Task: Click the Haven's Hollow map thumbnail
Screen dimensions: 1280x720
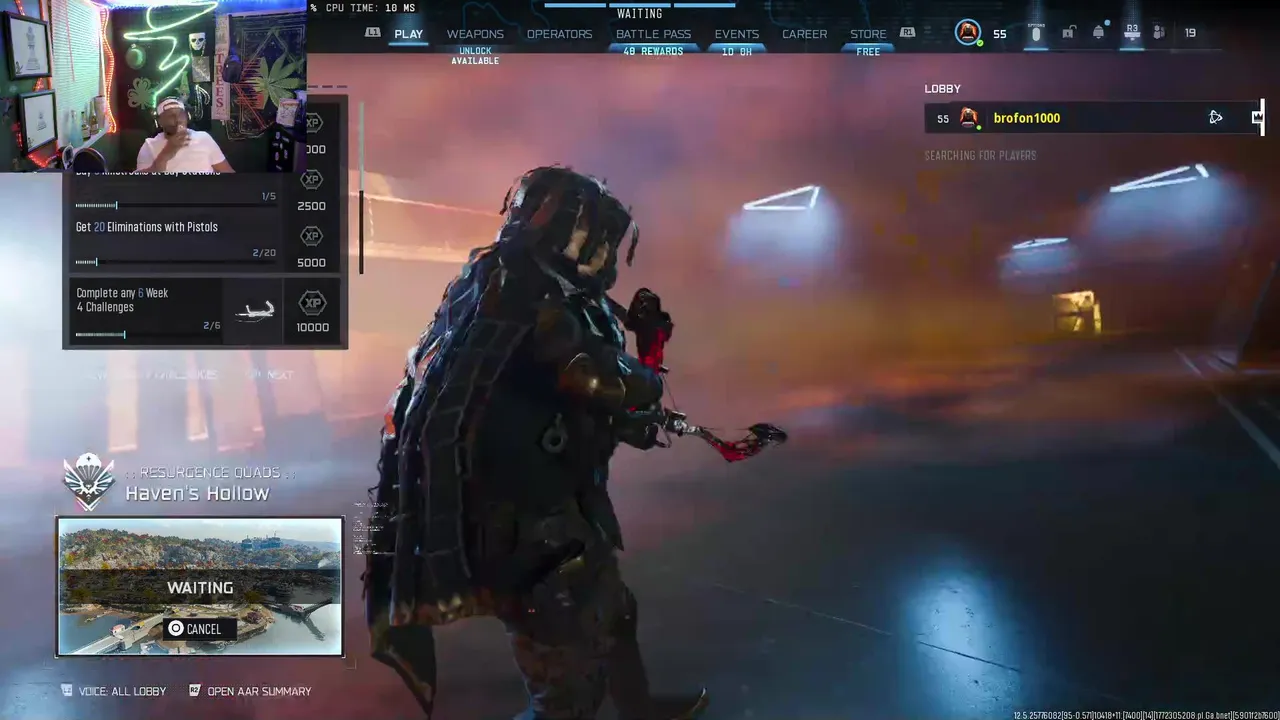Action: (x=200, y=587)
